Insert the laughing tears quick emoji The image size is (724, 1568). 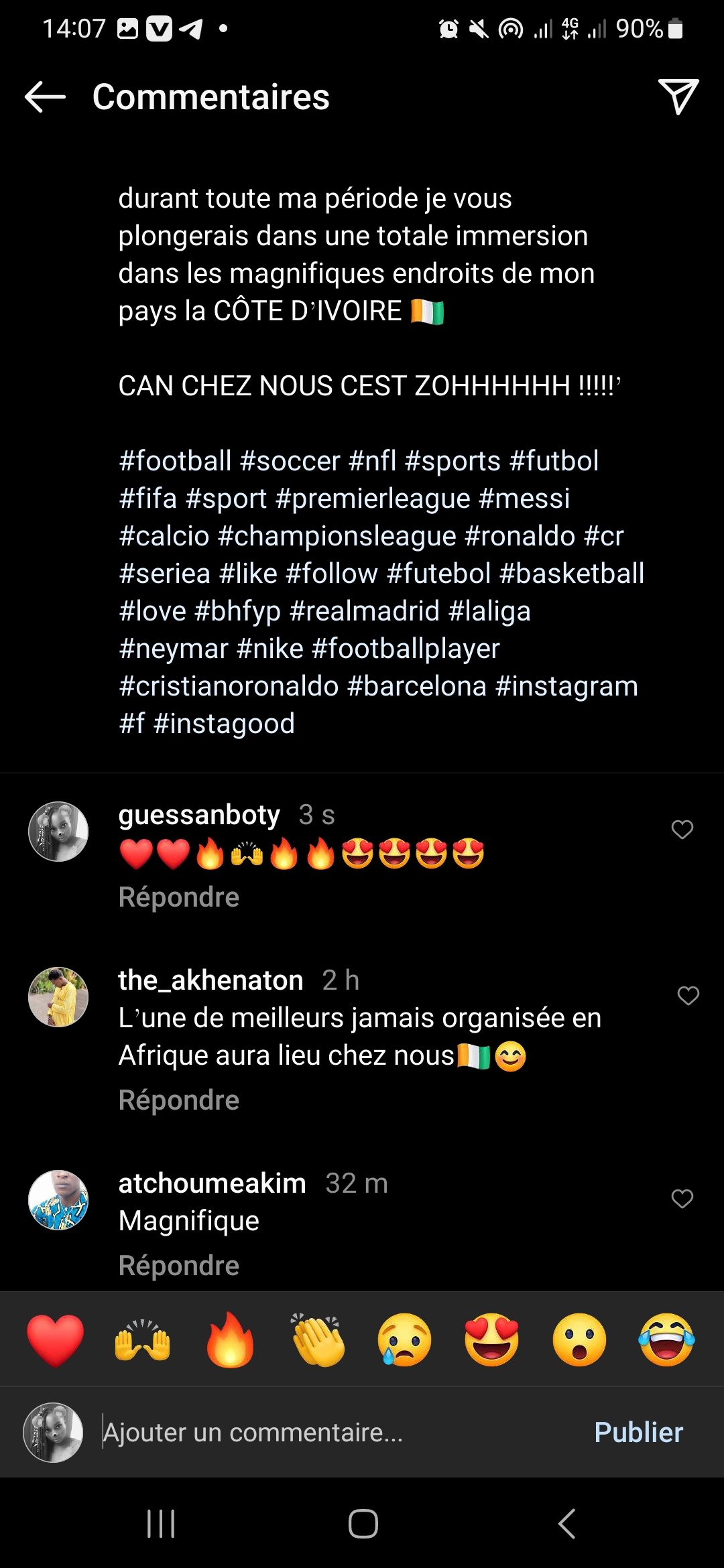666,1340
